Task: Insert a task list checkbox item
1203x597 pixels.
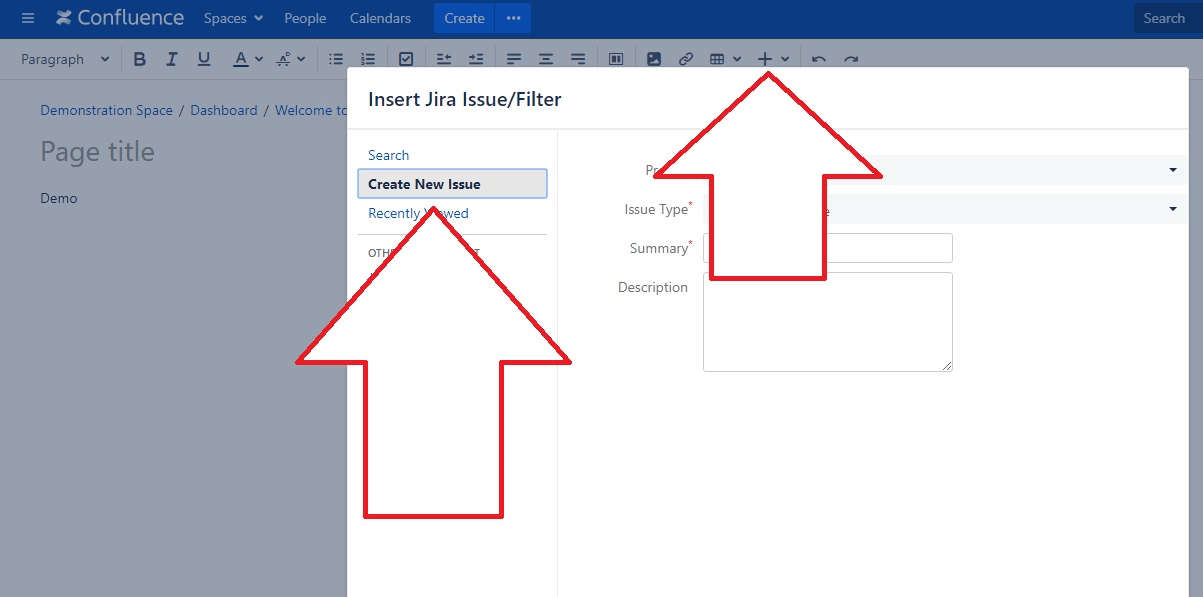Action: tap(405, 58)
